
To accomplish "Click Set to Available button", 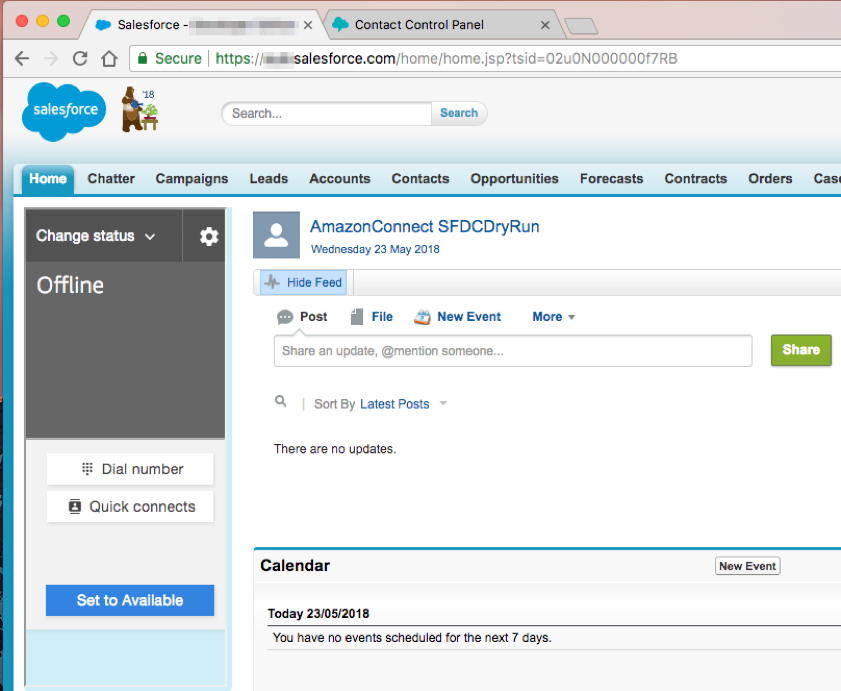I will 130,600.
